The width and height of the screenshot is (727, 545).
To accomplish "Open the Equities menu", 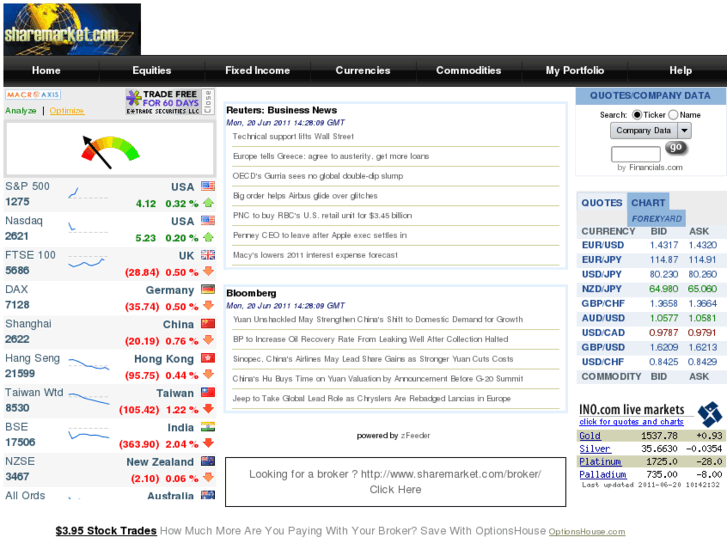I will click(152, 71).
